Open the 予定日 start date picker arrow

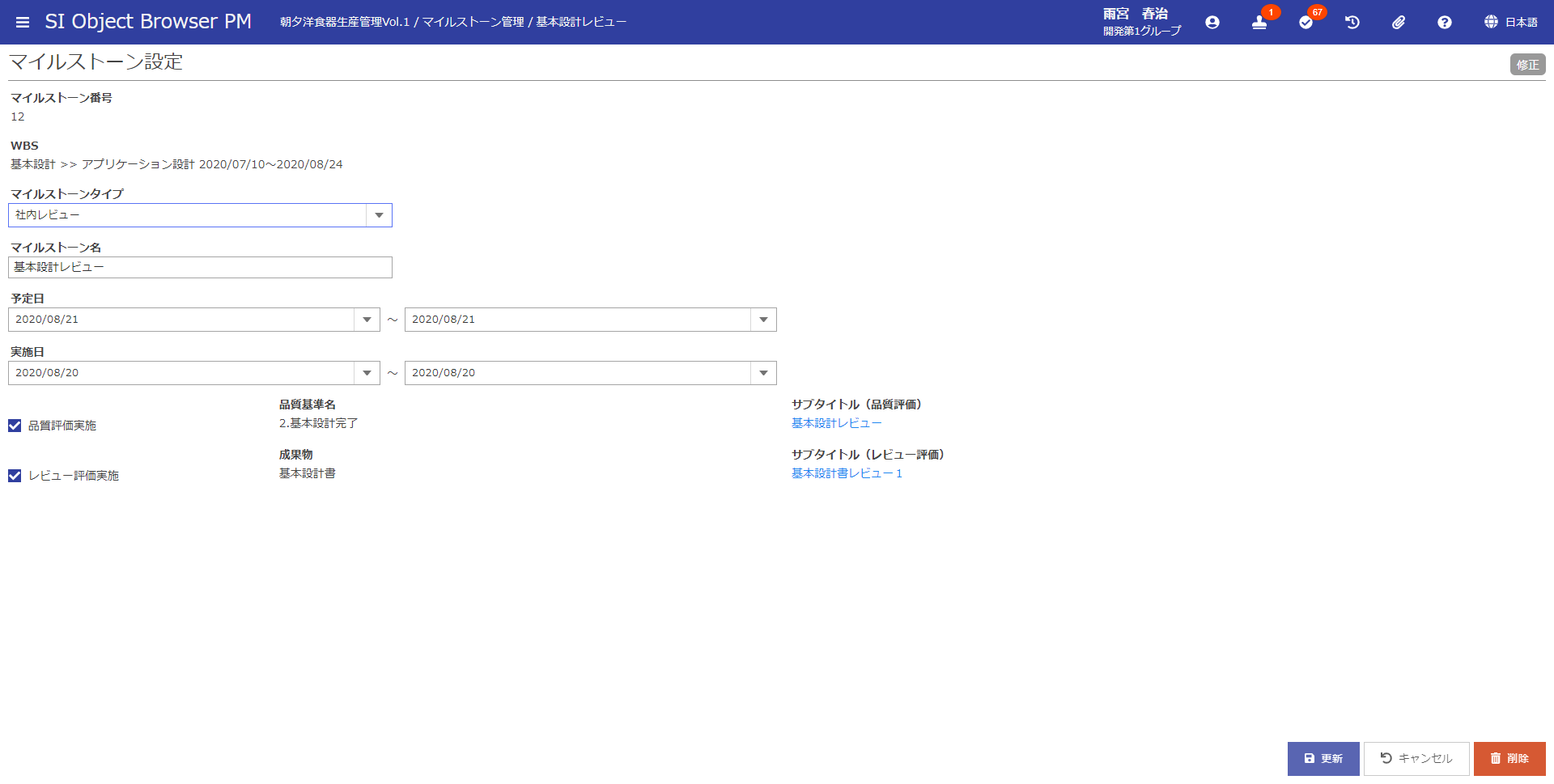click(367, 320)
